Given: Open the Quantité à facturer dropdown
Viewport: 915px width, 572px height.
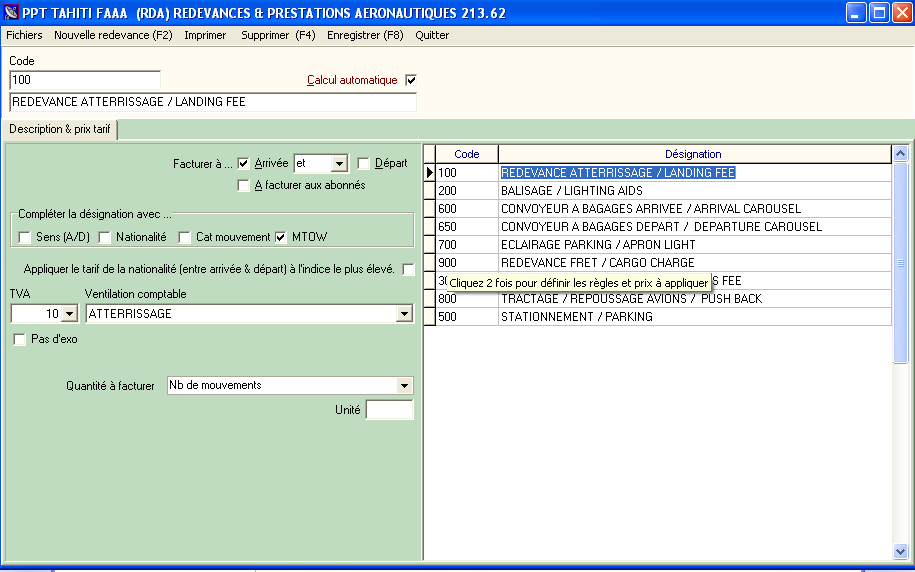Looking at the screenshot, I should 404,386.
